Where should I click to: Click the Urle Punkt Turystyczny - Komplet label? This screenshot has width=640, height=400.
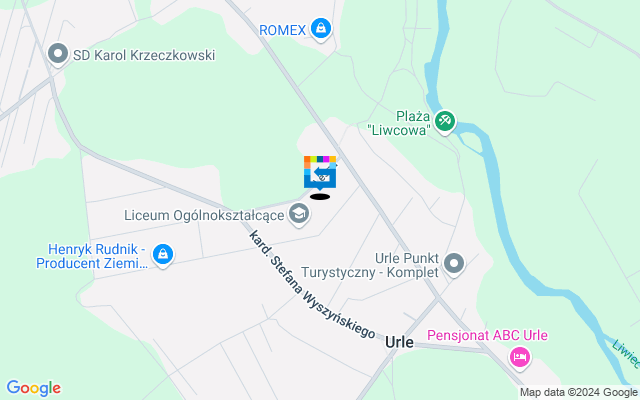370,265
